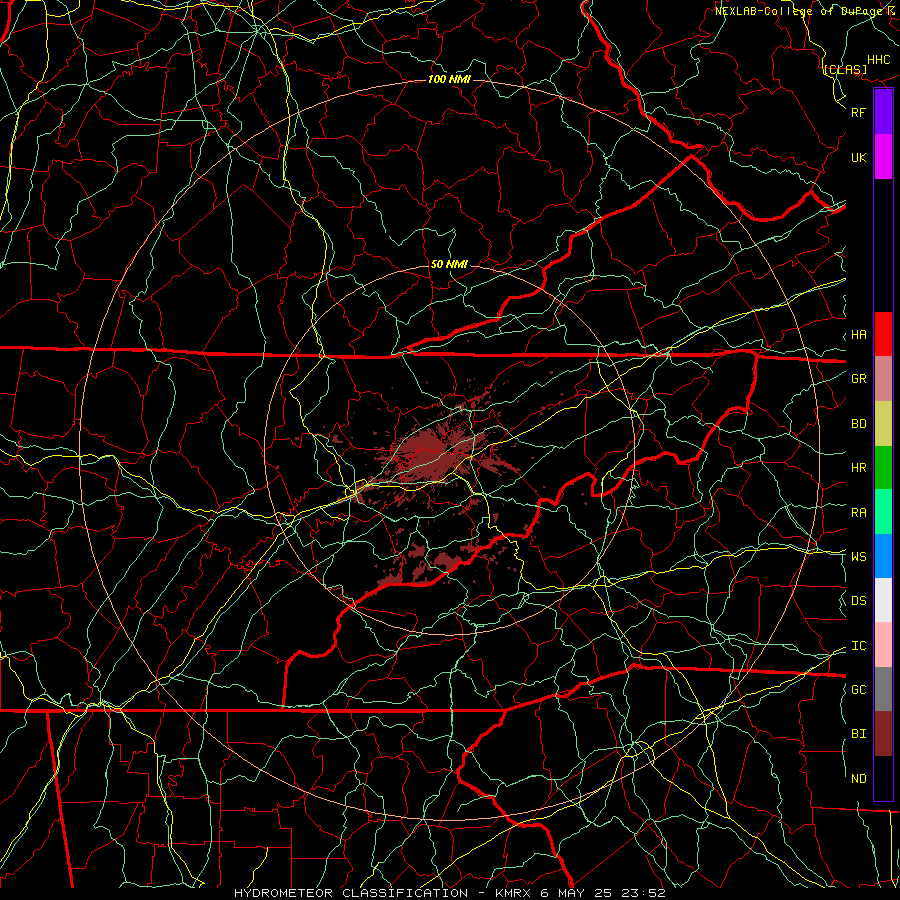Click the GC legend label
Image resolution: width=900 pixels, height=900 pixels.
(x=859, y=690)
